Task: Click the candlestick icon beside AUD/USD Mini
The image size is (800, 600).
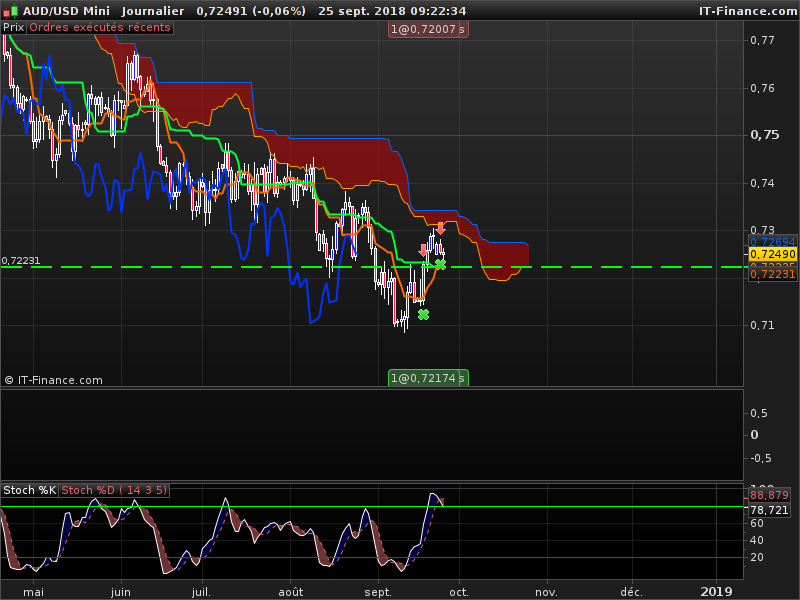Action: coord(11,11)
